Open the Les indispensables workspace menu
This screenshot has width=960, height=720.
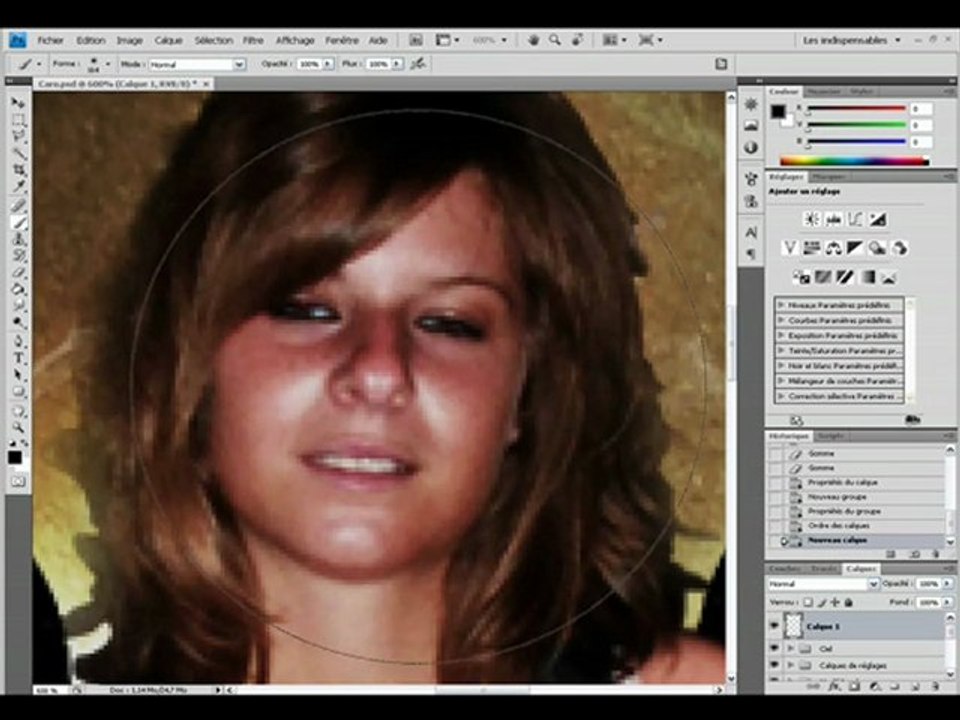point(852,40)
